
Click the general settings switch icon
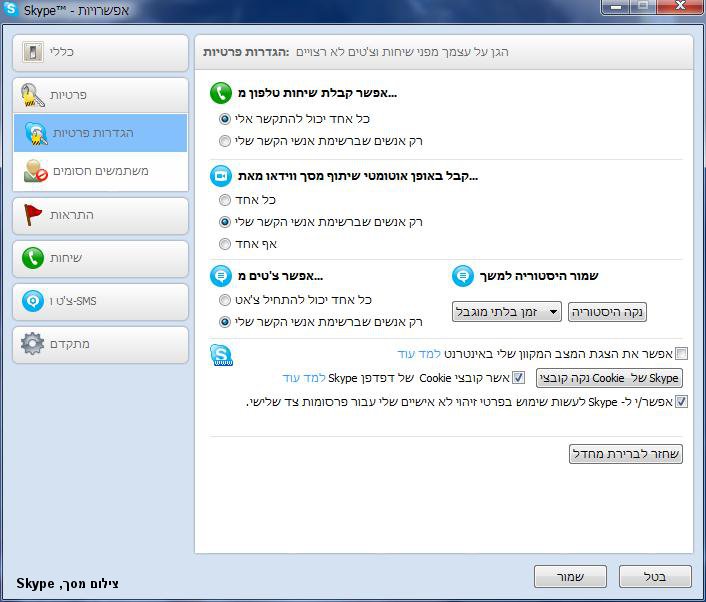33,52
